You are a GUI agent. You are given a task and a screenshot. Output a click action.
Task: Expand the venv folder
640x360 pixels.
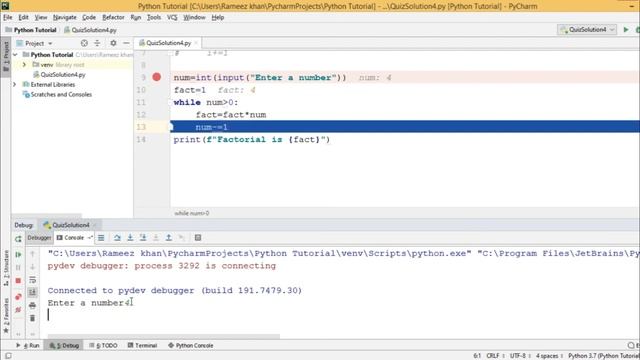pyautogui.click(x=24, y=64)
